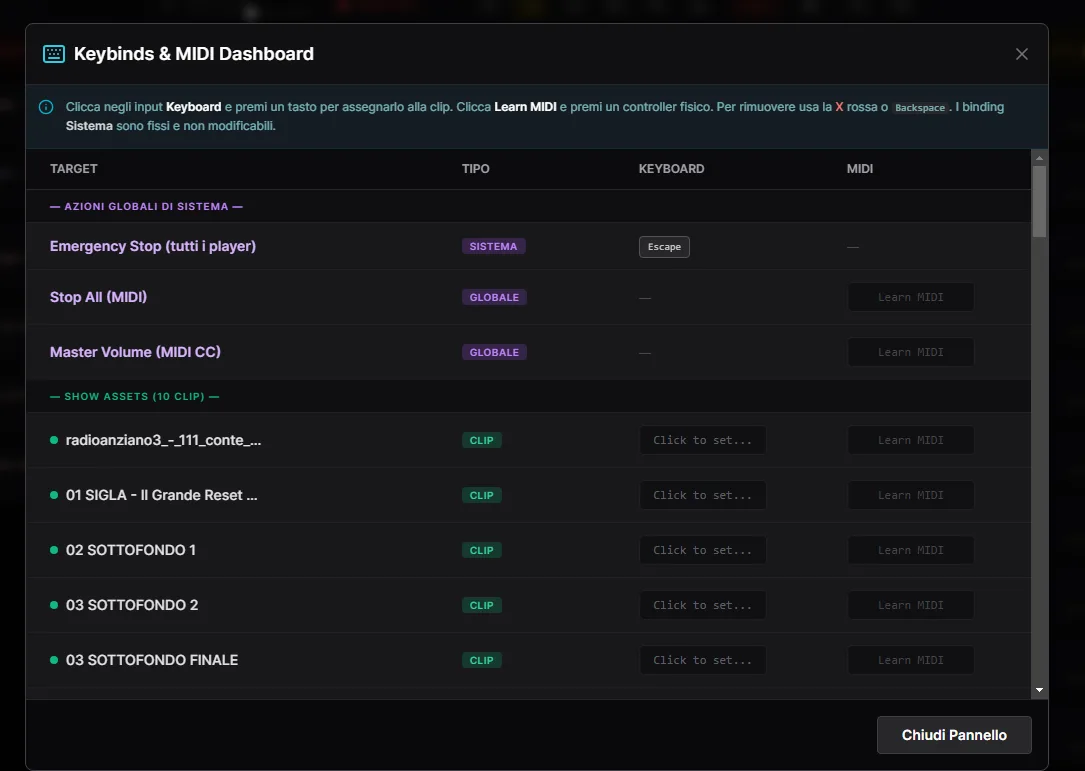Click the CLIP badge for 03 SOTTOFONDO FINALE
The image size is (1085, 771).
pyautogui.click(x=482, y=660)
